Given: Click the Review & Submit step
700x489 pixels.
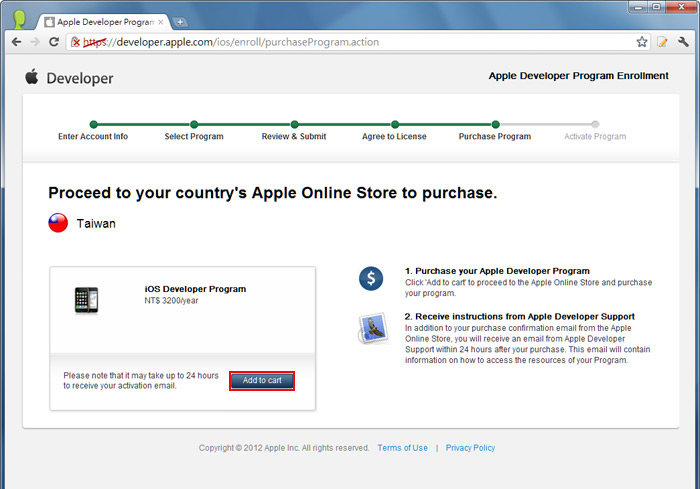Looking at the screenshot, I should point(294,136).
